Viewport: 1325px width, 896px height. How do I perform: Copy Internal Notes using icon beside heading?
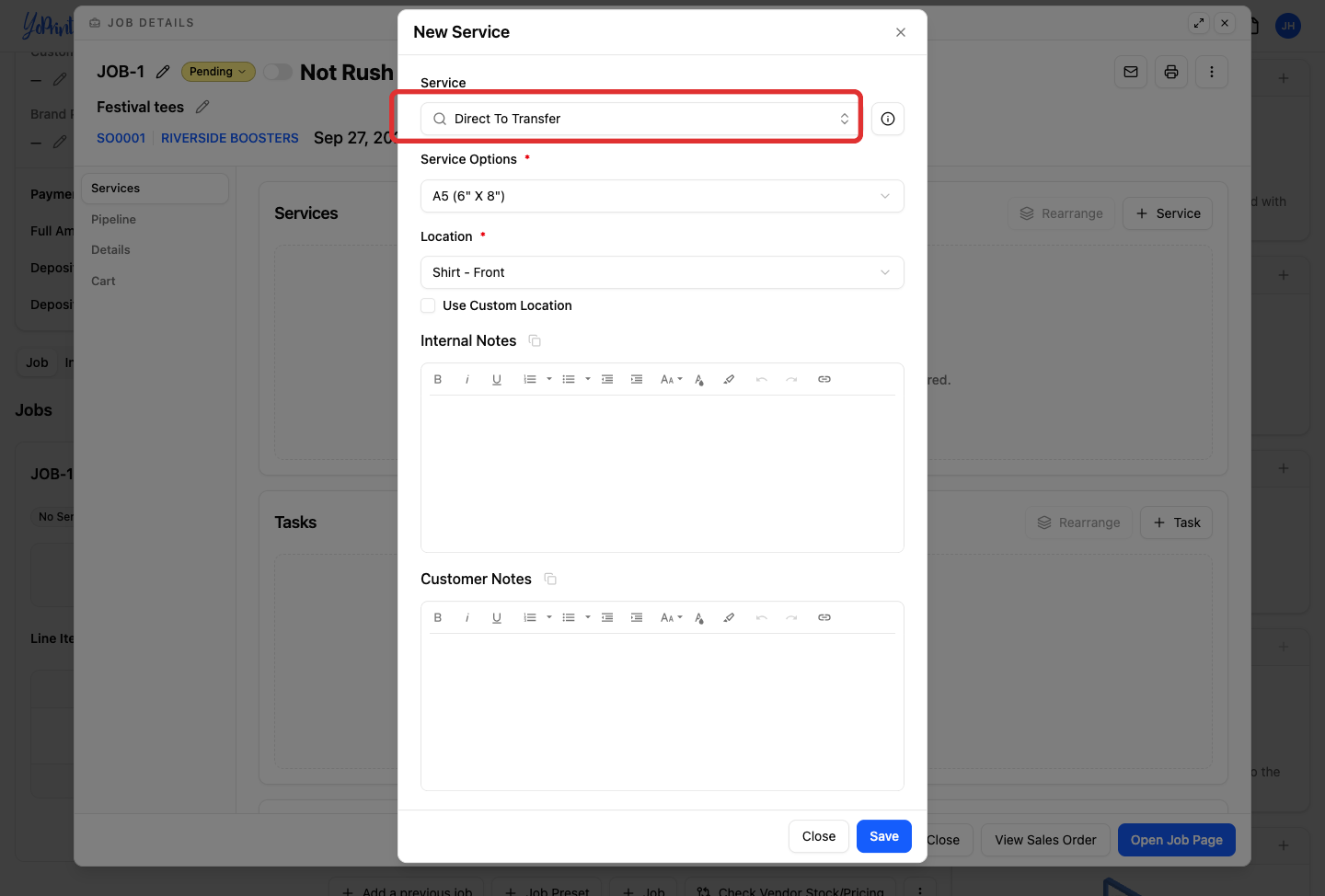coord(535,341)
